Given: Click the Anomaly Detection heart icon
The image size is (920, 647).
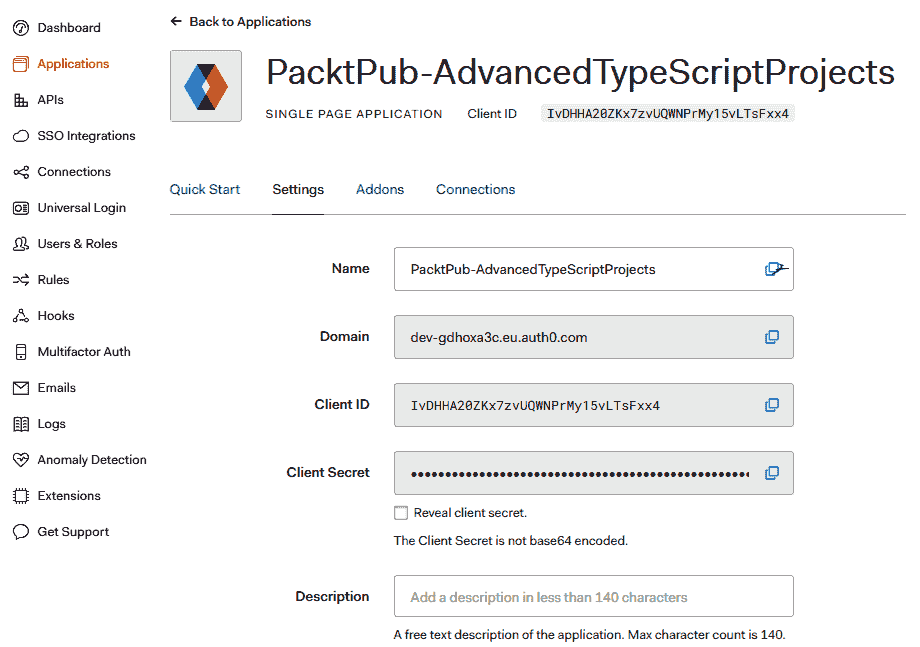Looking at the screenshot, I should pos(21,460).
